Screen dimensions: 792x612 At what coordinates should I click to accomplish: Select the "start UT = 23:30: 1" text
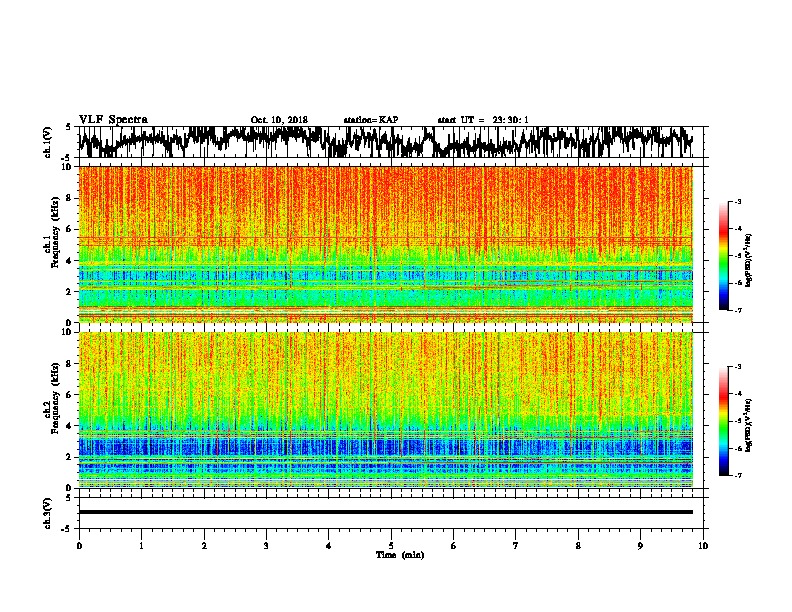coord(483,120)
